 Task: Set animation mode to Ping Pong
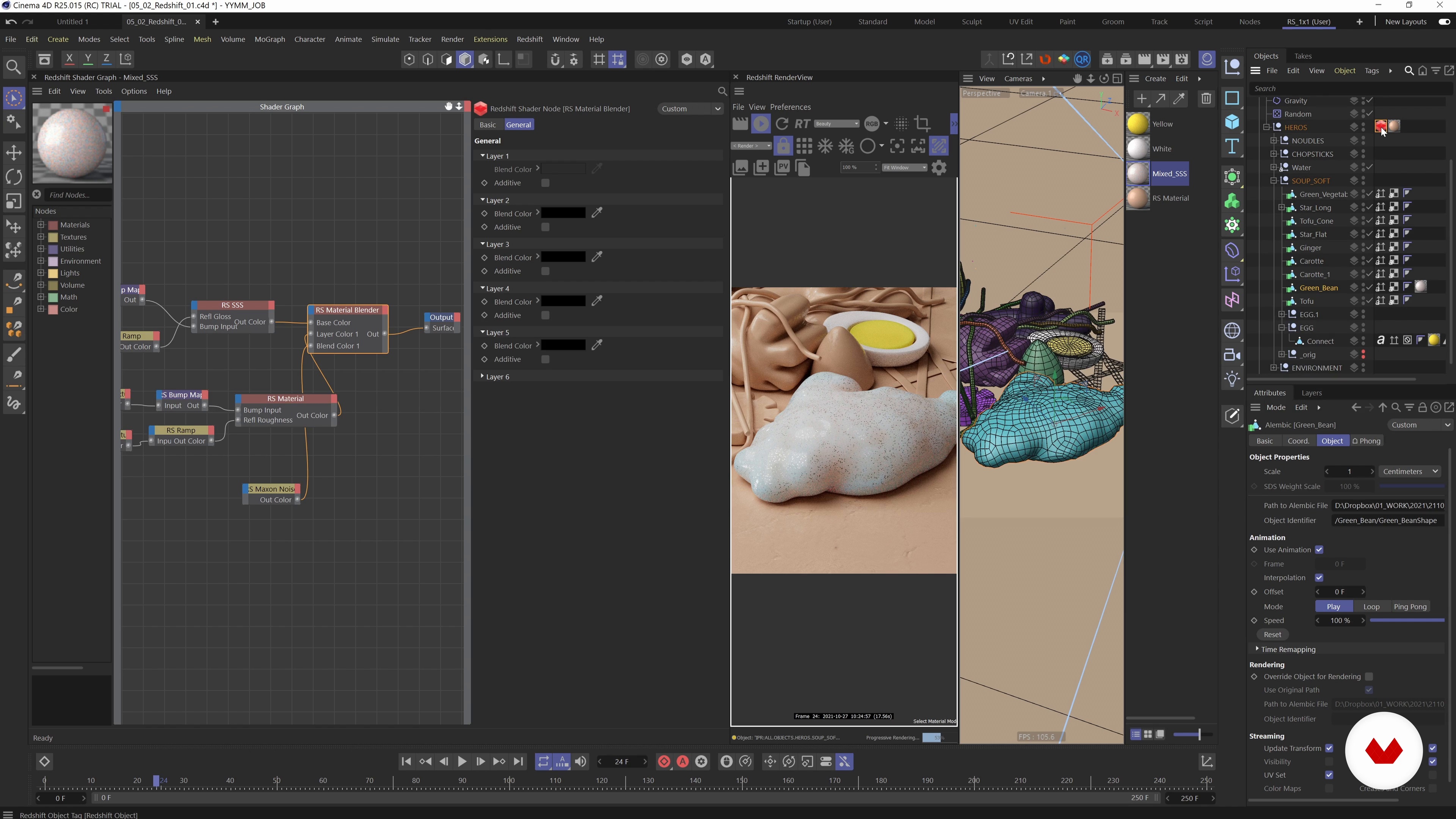[x=1410, y=607]
